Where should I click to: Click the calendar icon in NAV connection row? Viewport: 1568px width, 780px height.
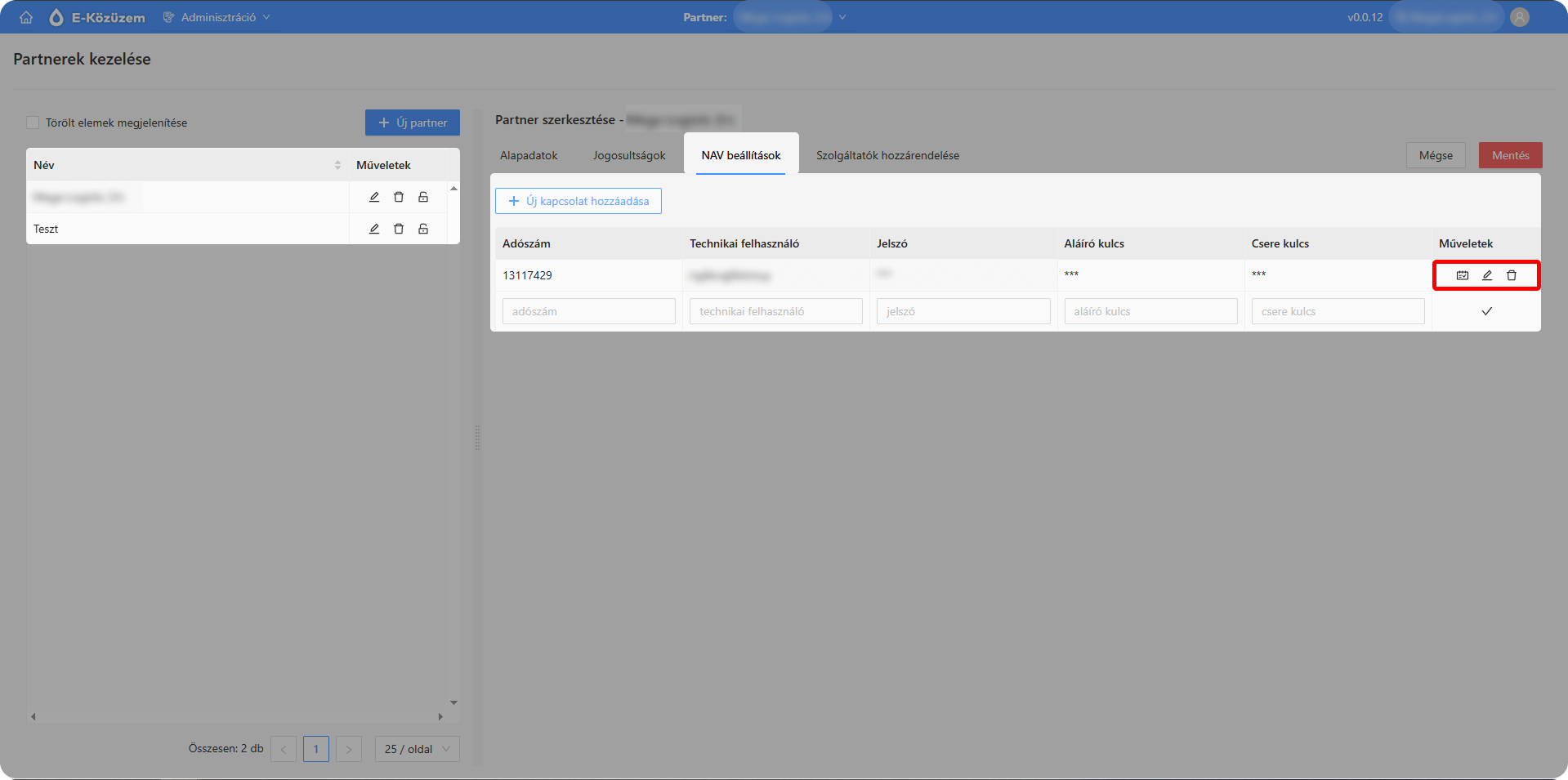(1463, 275)
